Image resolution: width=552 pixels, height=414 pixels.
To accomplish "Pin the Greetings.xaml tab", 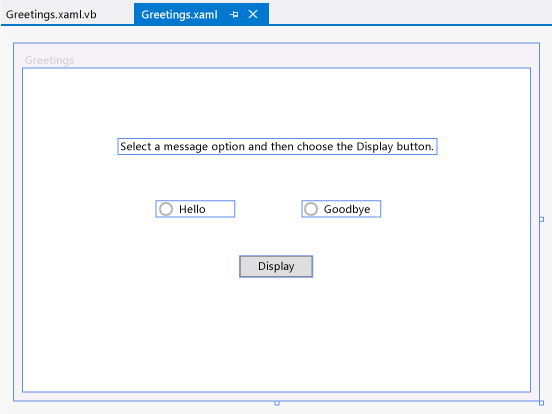I will click(234, 14).
